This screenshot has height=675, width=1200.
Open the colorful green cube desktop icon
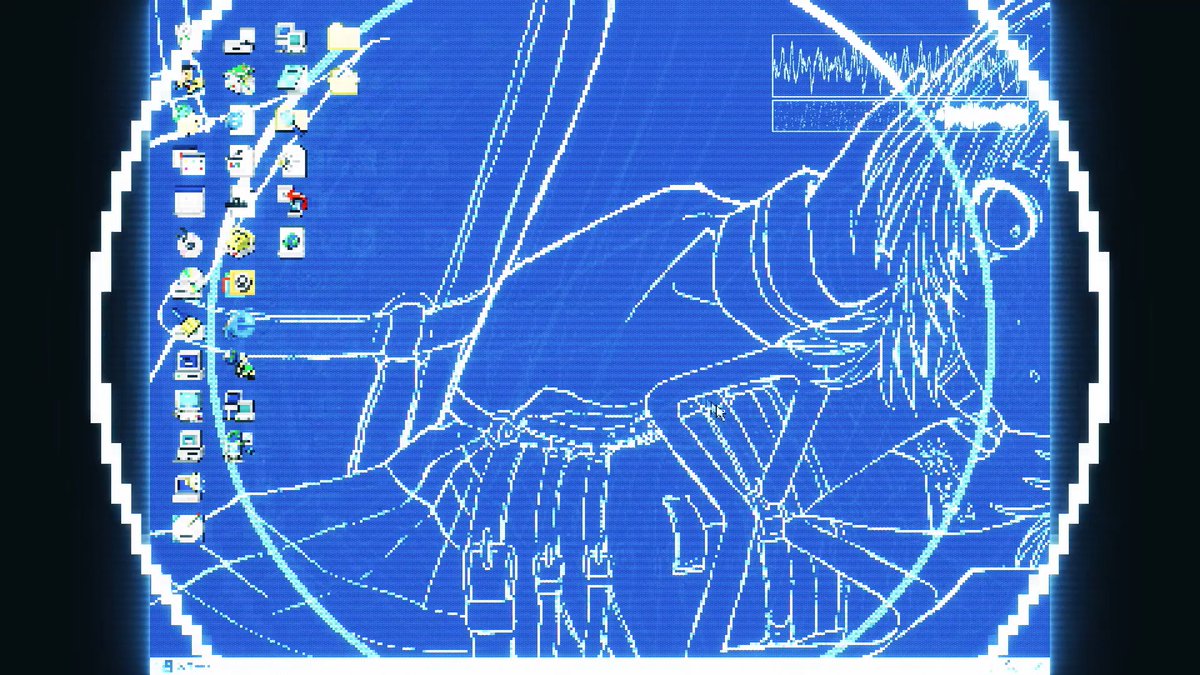239,78
